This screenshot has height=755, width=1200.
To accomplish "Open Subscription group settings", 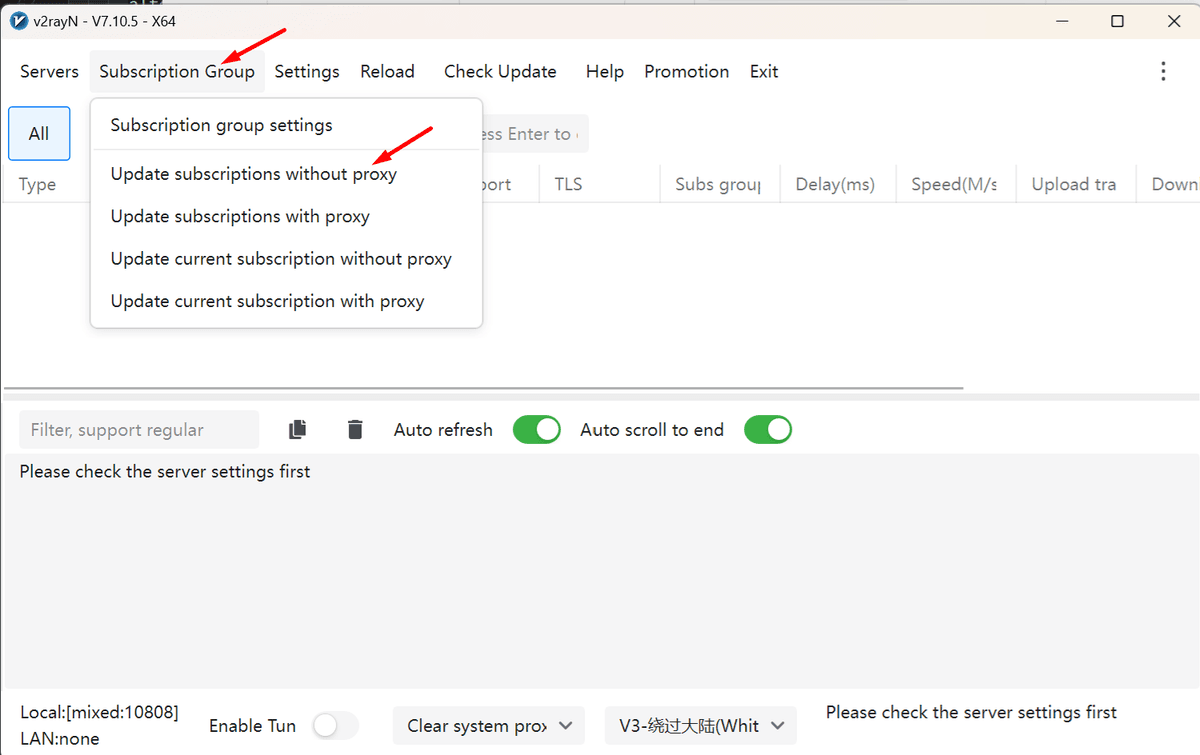I will 286,125.
